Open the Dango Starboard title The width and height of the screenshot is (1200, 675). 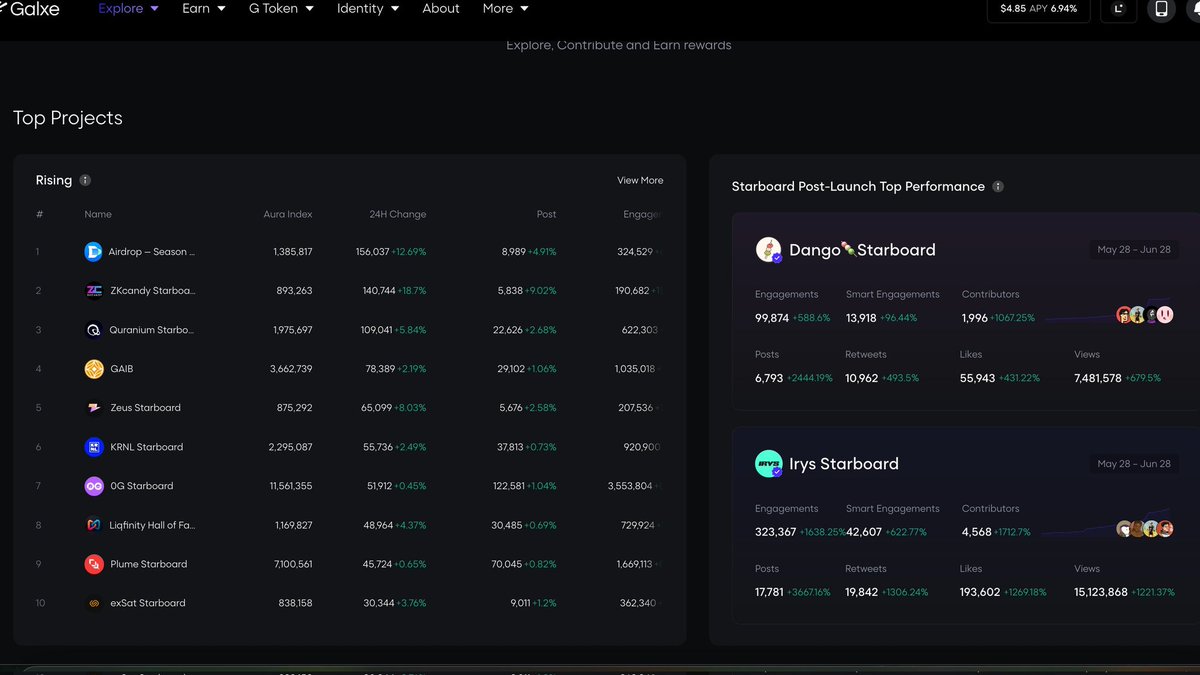[862, 250]
